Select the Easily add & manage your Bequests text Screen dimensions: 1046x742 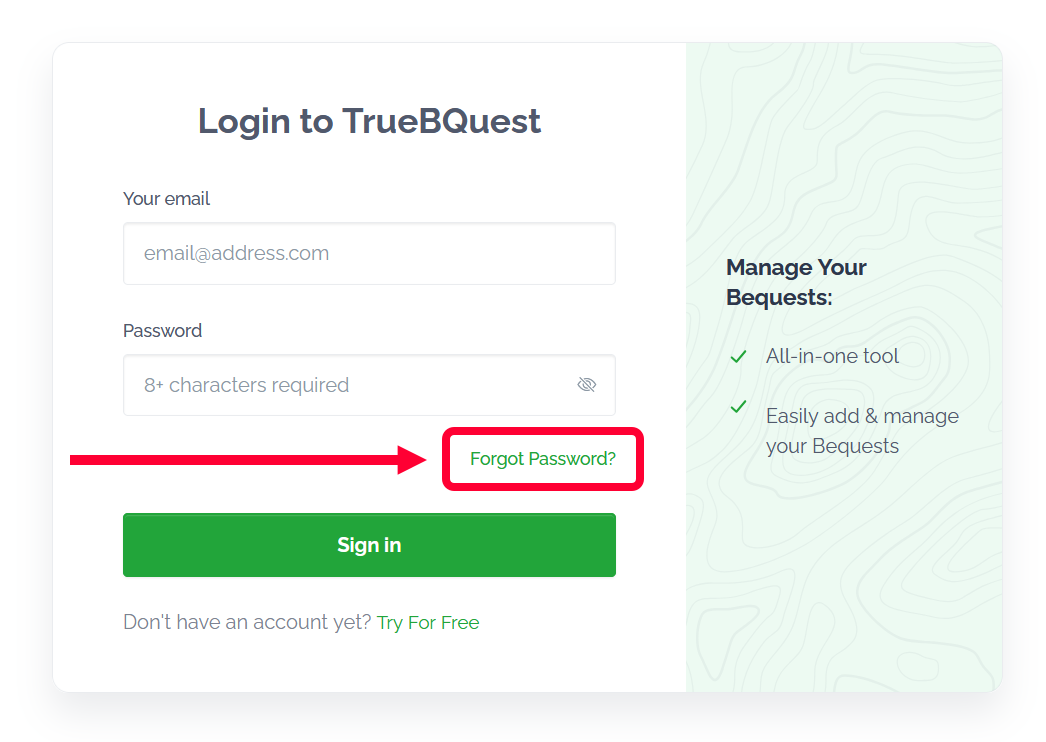pyautogui.click(x=862, y=431)
